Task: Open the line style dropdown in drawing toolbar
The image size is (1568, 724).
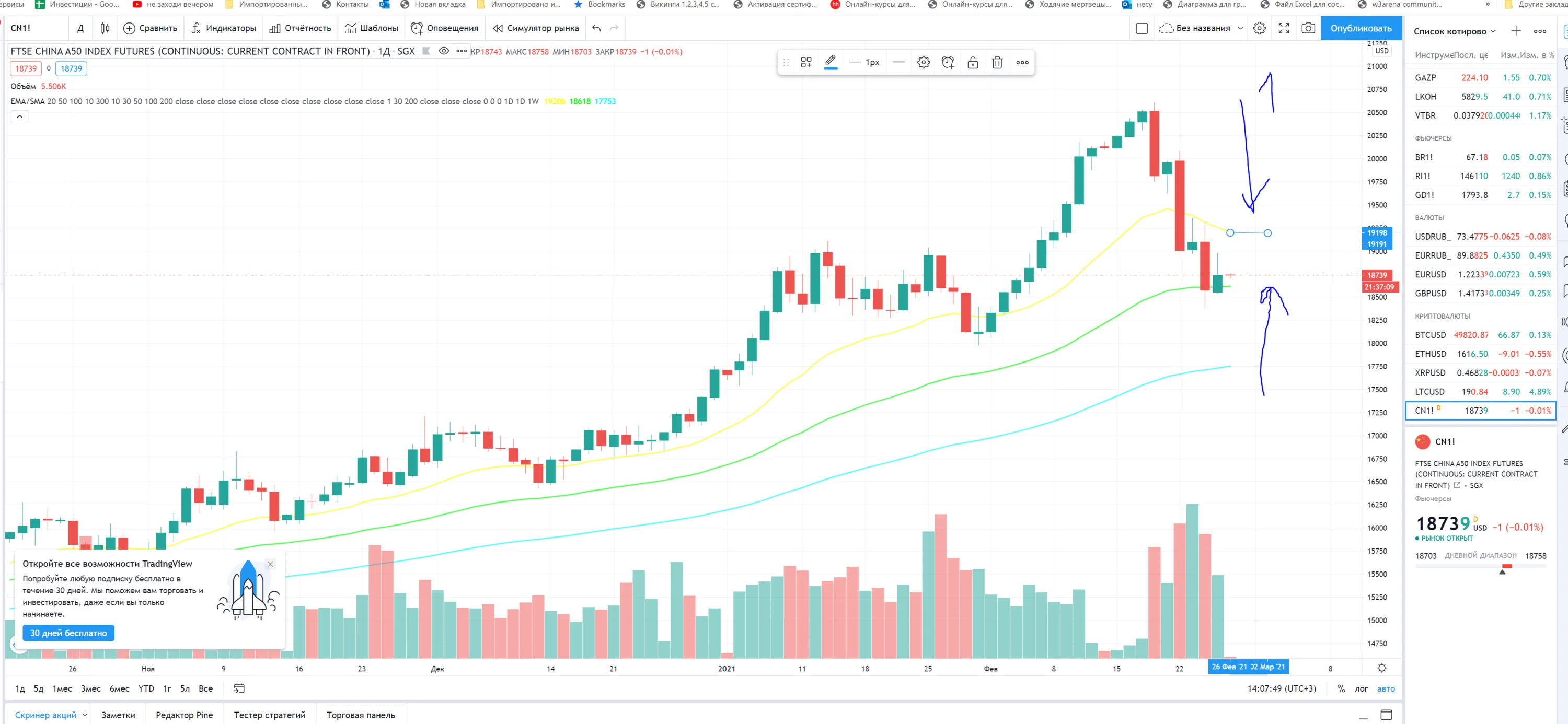Action: coord(898,62)
